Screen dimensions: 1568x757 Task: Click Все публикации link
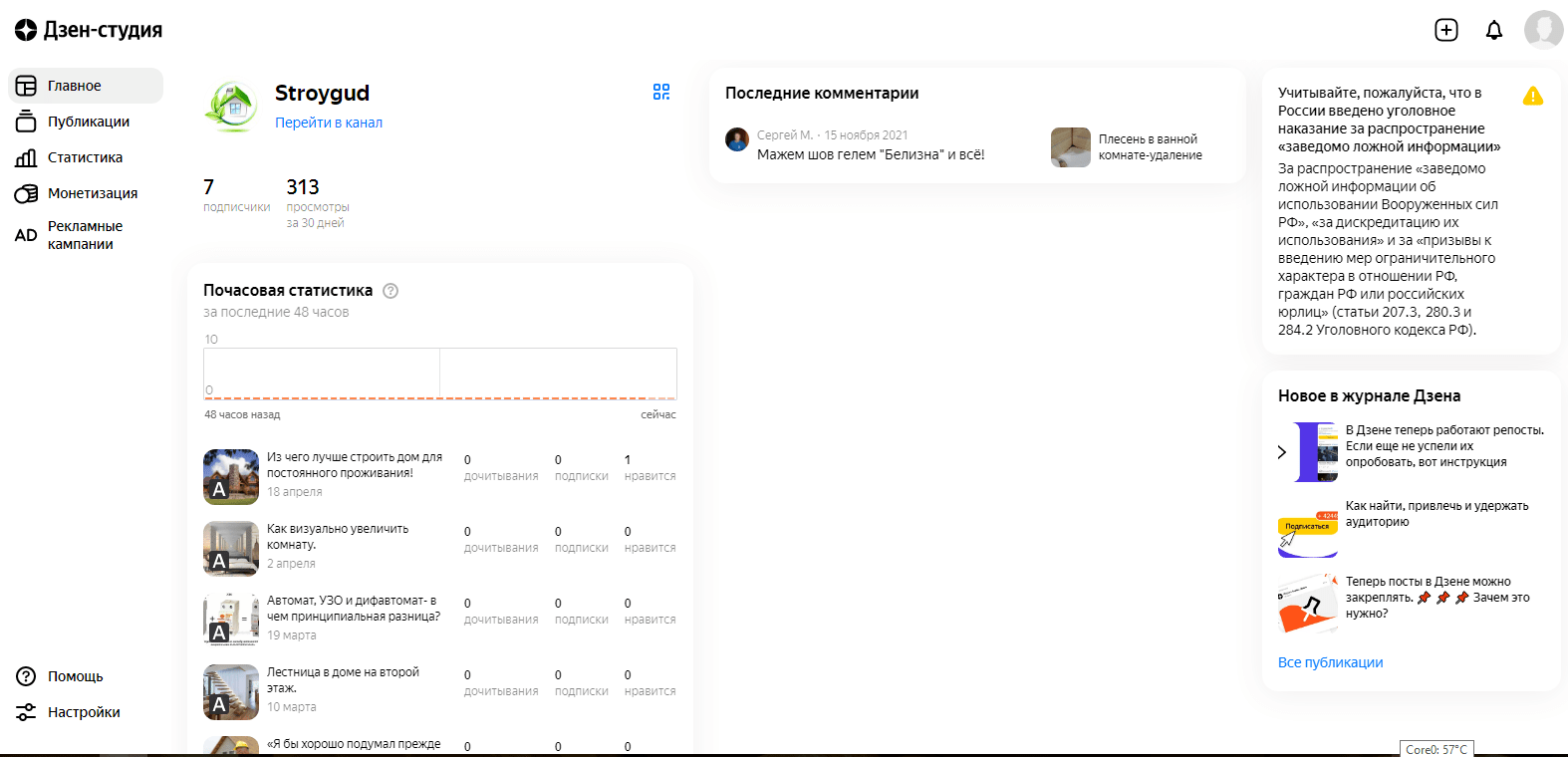[x=1330, y=662]
